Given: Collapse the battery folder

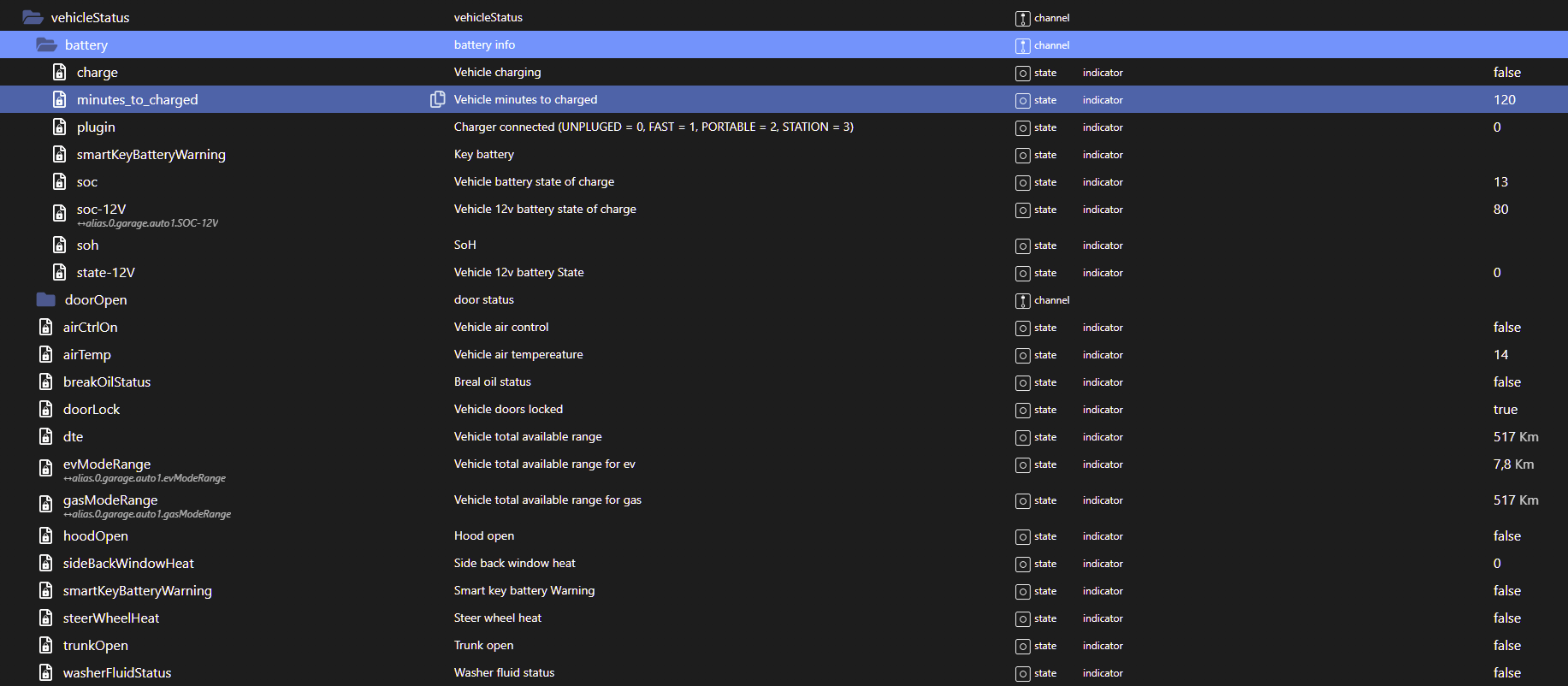Looking at the screenshot, I should point(46,44).
